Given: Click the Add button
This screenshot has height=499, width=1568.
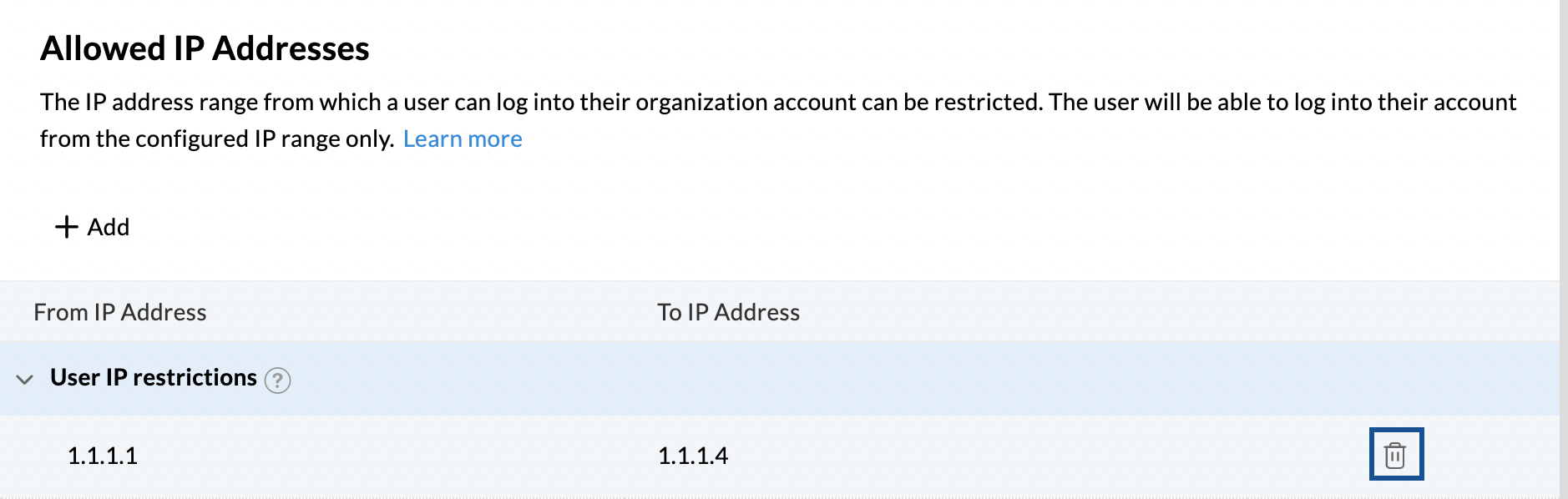Looking at the screenshot, I should 92,226.
